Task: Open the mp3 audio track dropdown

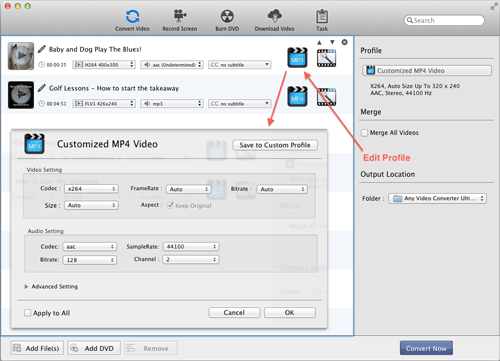Action: [x=172, y=104]
